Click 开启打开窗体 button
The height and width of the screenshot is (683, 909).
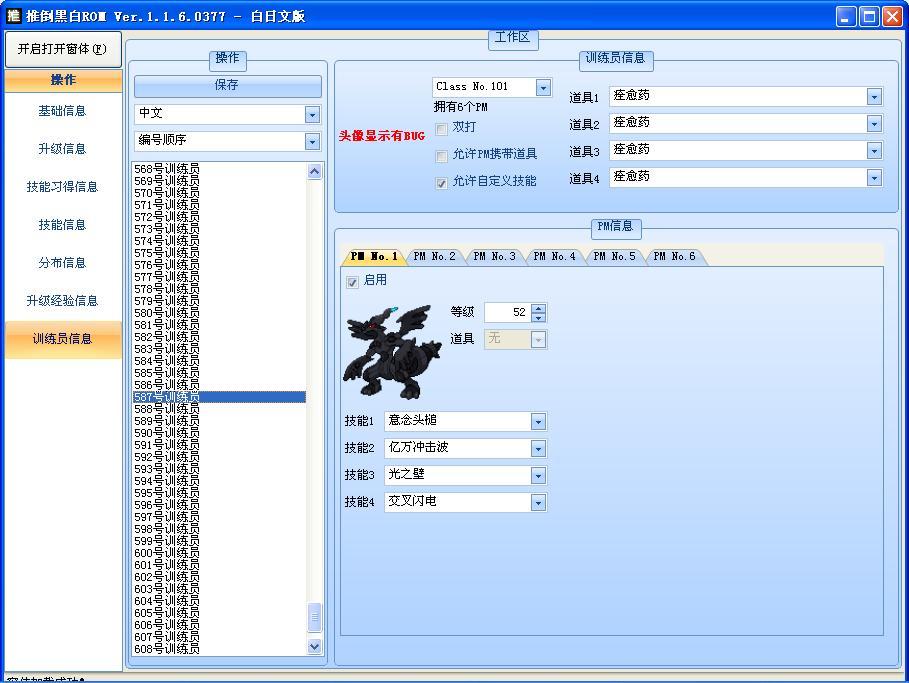point(63,49)
